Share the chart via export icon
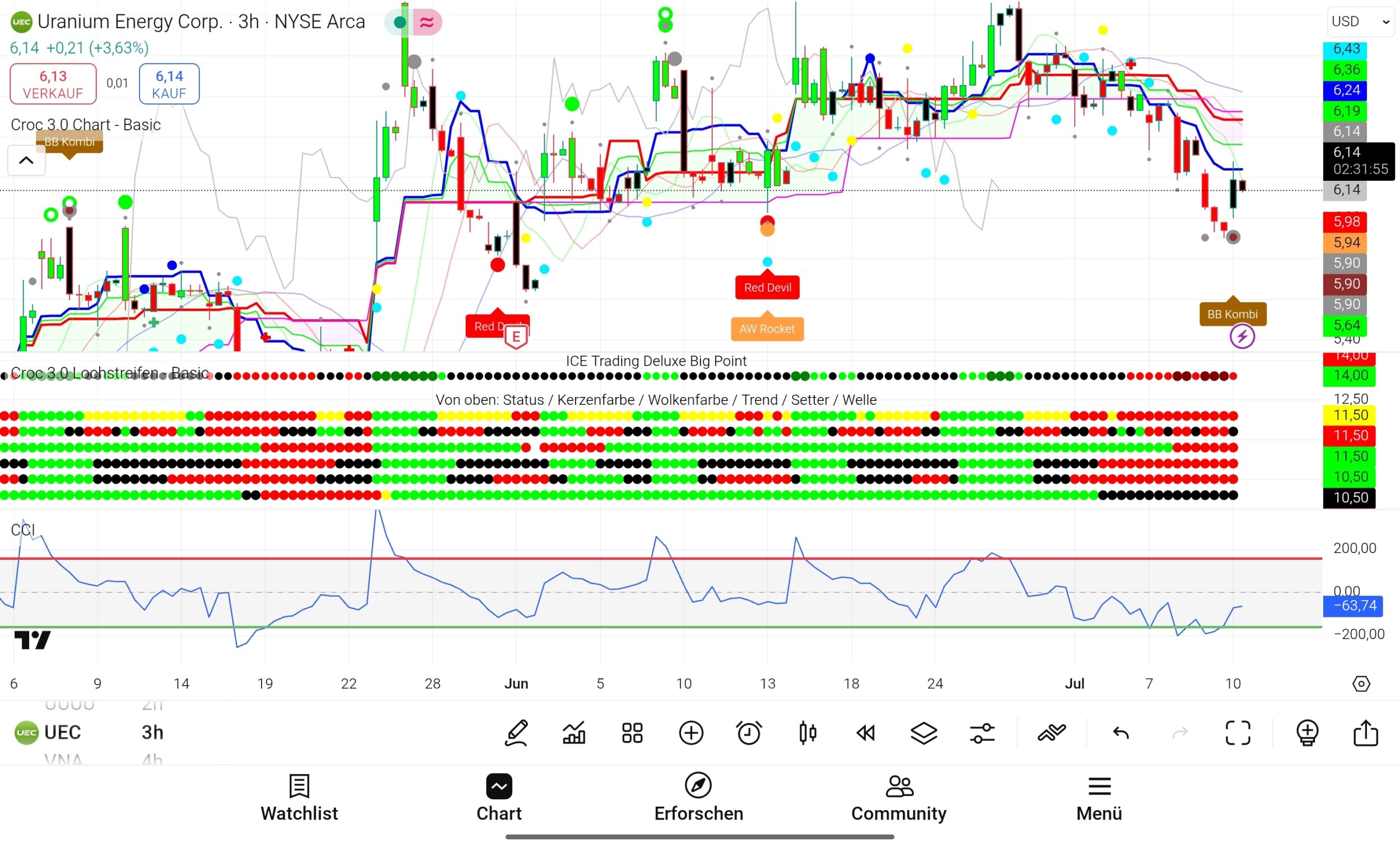Image resolution: width=1400 pixels, height=847 pixels. point(1365,733)
